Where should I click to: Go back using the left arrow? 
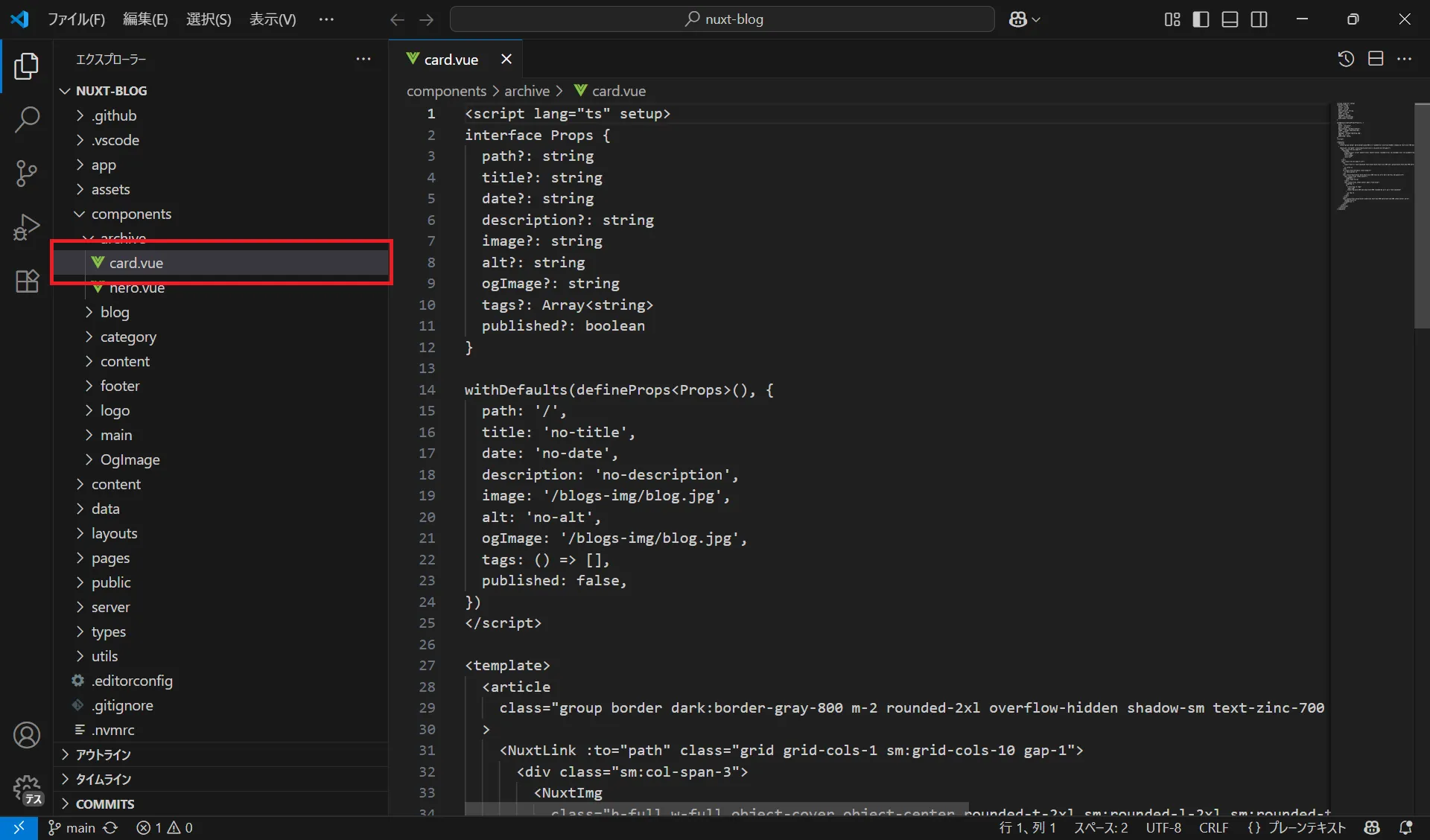(397, 19)
